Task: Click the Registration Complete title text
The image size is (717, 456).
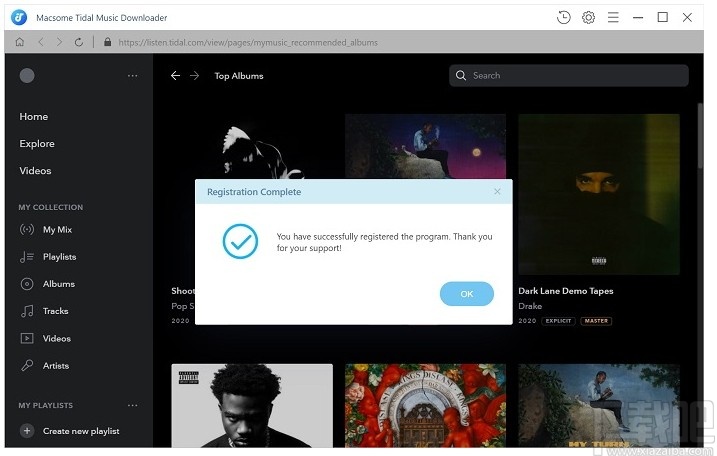Action: [x=254, y=192]
